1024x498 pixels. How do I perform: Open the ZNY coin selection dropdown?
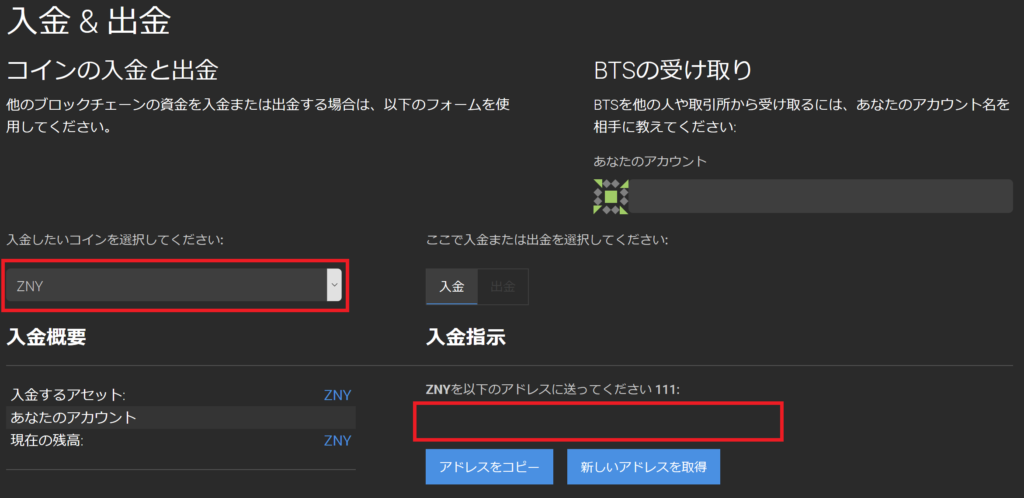(x=174, y=285)
